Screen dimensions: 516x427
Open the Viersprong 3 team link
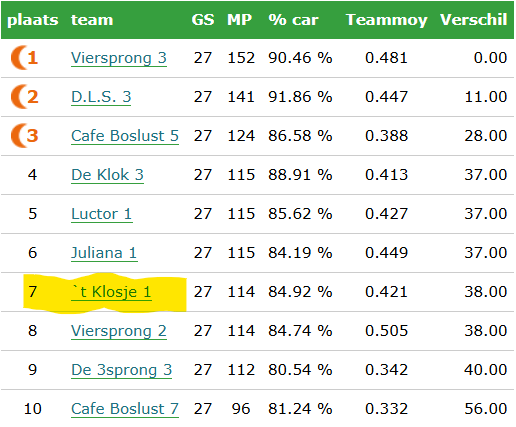pyautogui.click(x=119, y=58)
